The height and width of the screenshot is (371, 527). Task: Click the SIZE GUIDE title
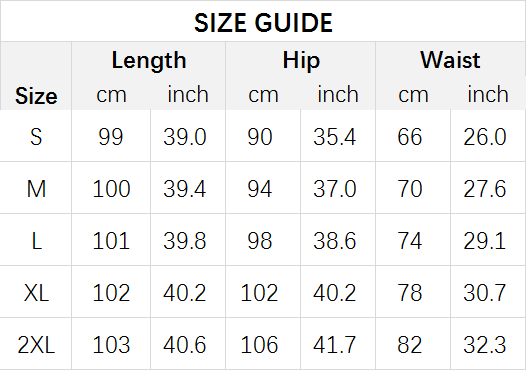tap(263, 23)
